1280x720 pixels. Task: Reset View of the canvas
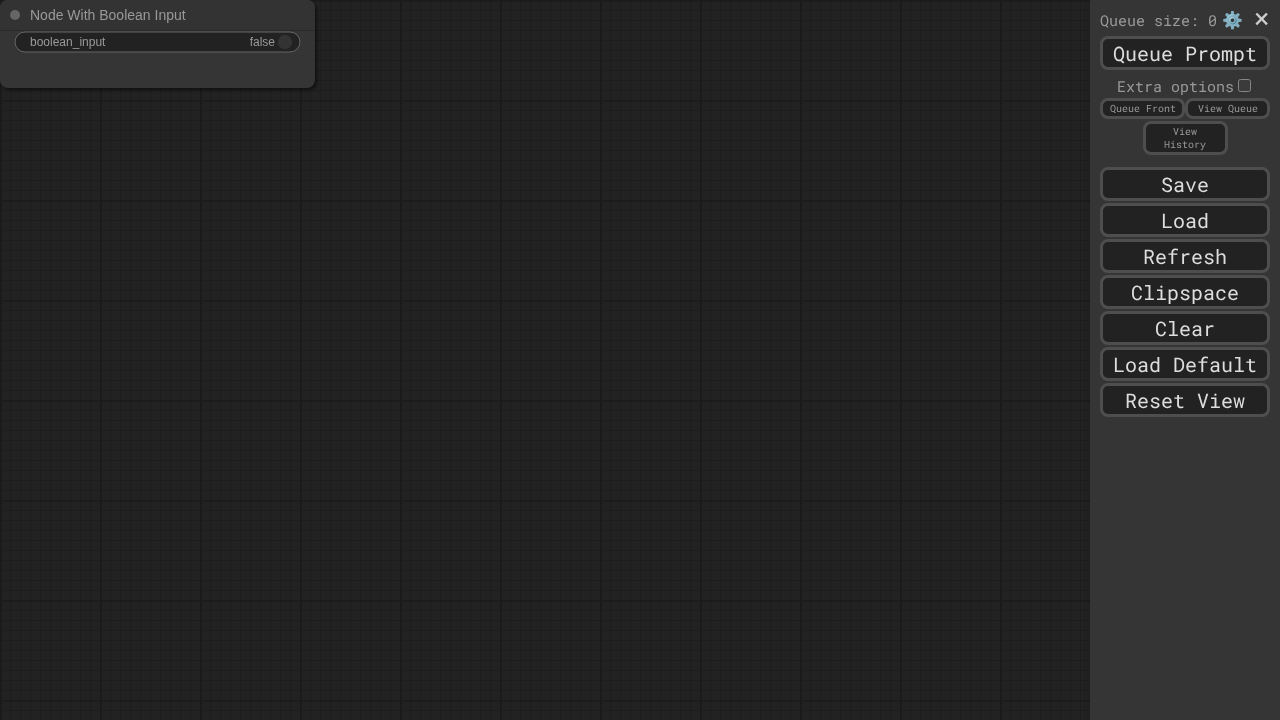point(1185,401)
